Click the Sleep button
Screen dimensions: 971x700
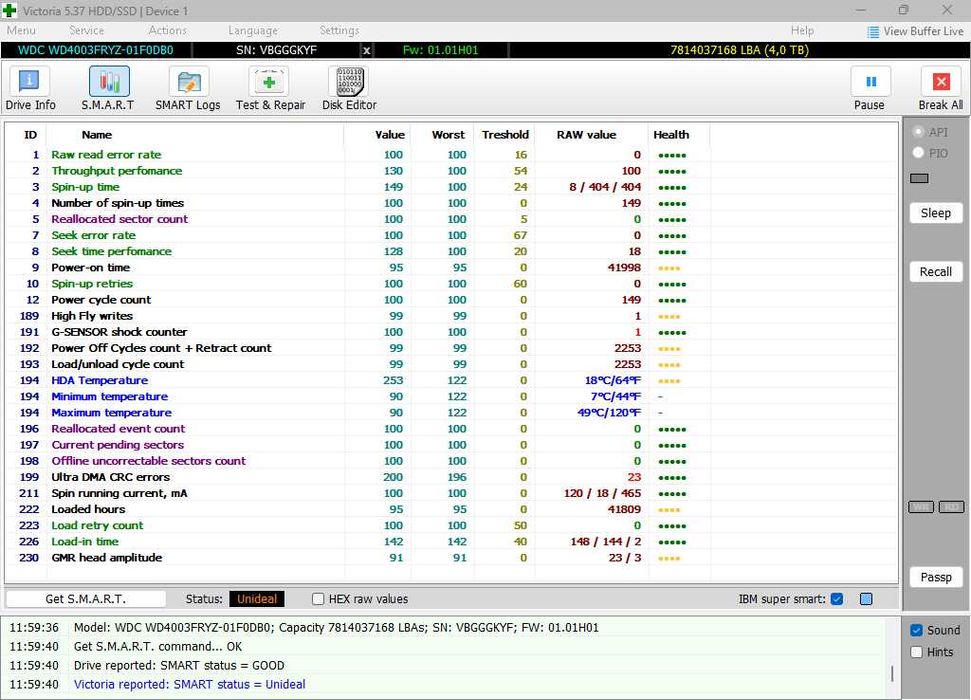click(x=935, y=213)
